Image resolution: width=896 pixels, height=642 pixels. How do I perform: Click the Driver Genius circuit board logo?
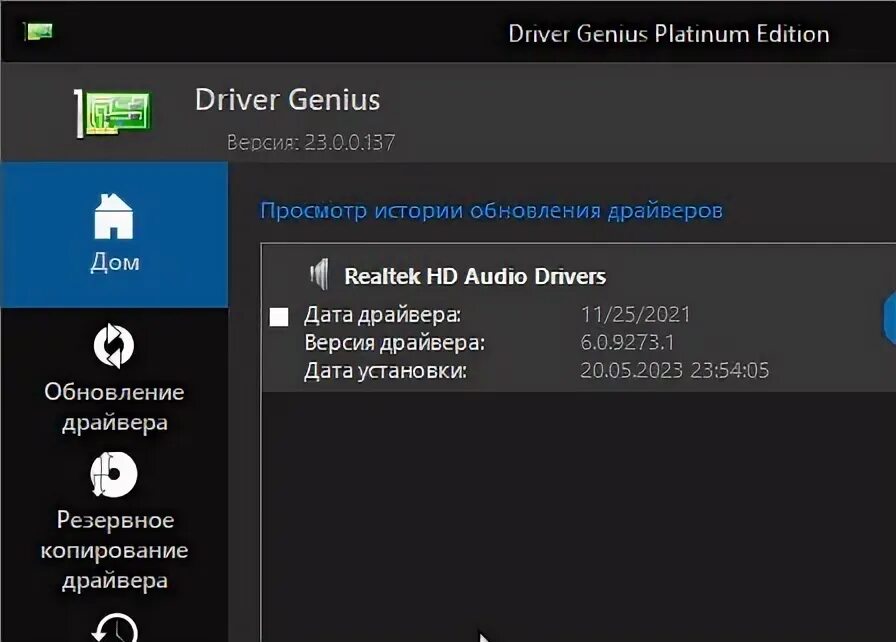point(113,113)
